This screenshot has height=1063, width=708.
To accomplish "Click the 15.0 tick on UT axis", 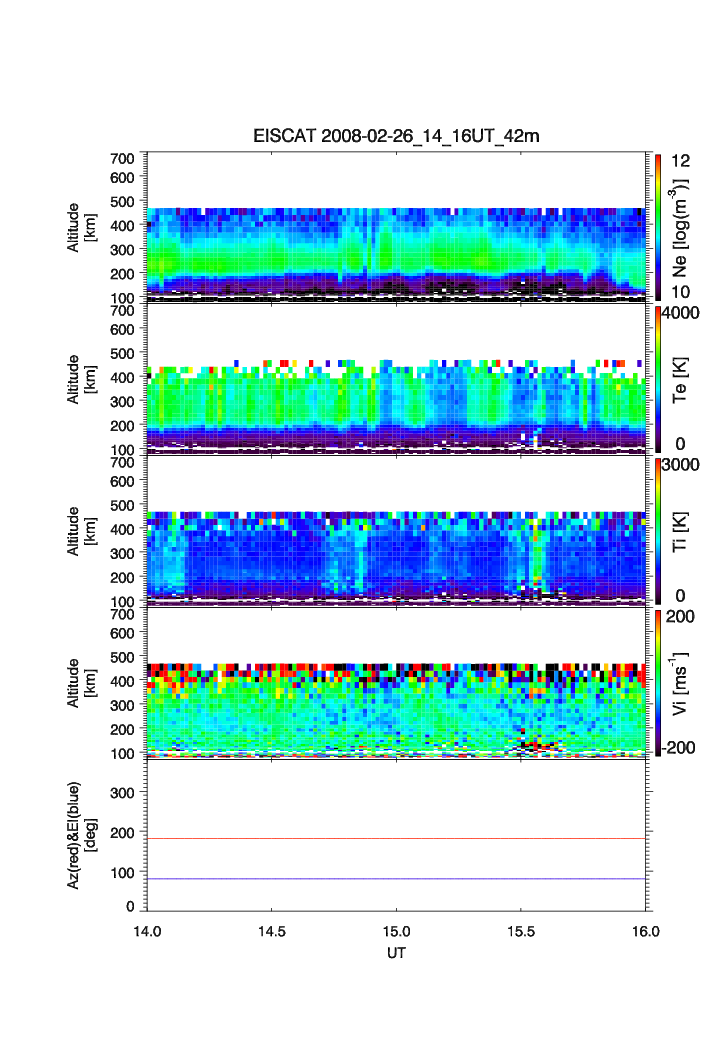I will point(398,931).
